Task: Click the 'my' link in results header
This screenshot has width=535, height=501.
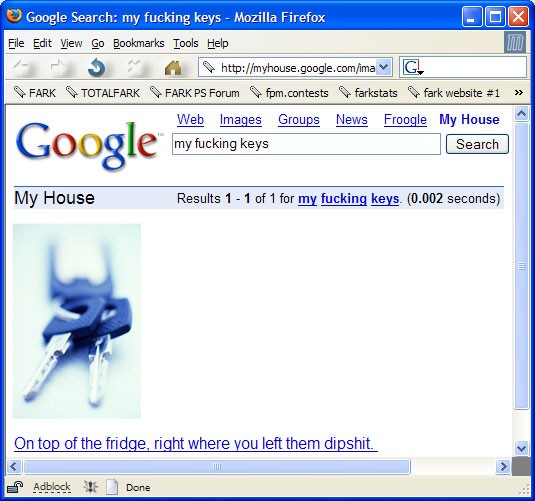Action: (x=307, y=199)
